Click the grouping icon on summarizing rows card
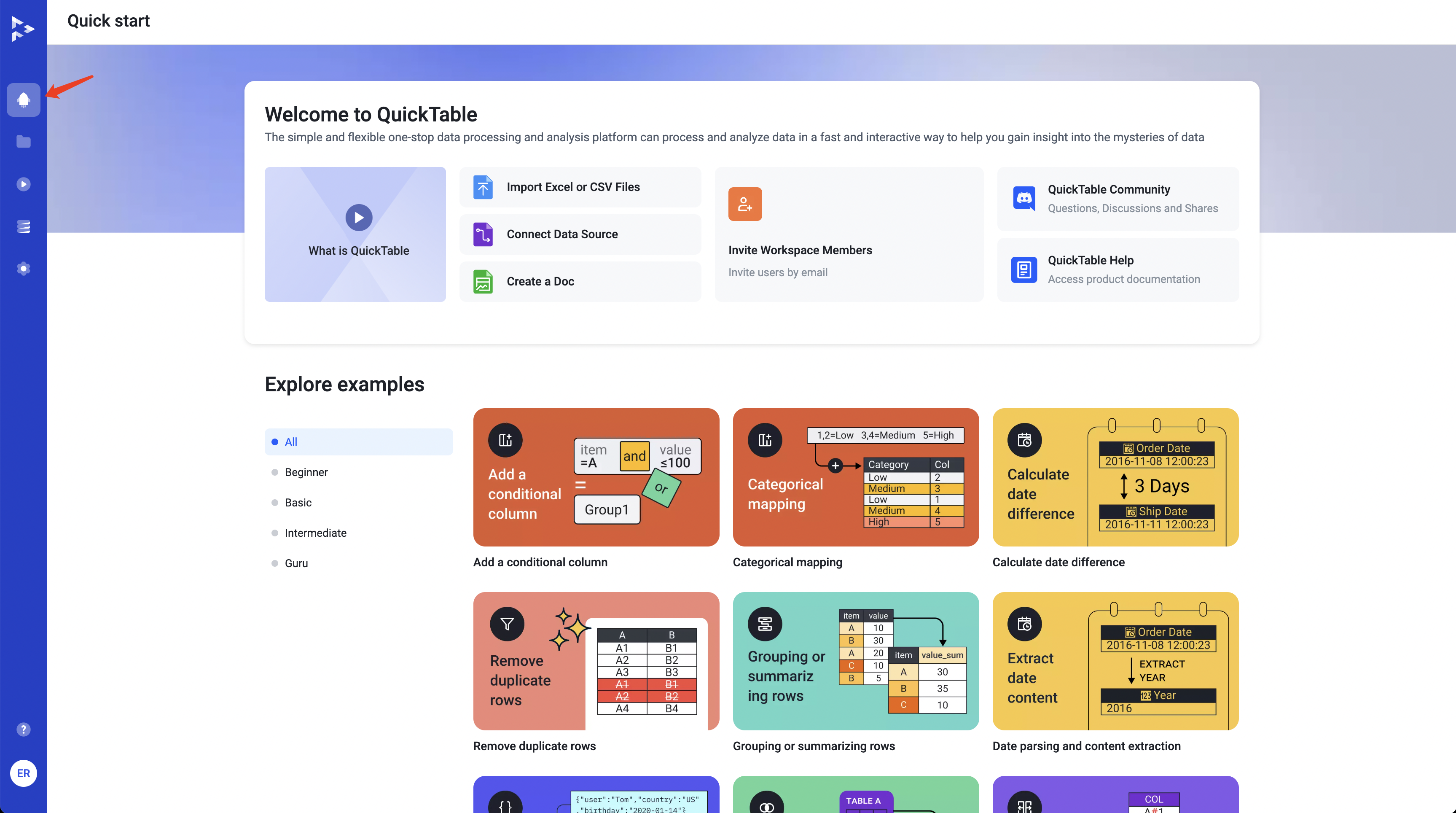1456x813 pixels. [765, 624]
